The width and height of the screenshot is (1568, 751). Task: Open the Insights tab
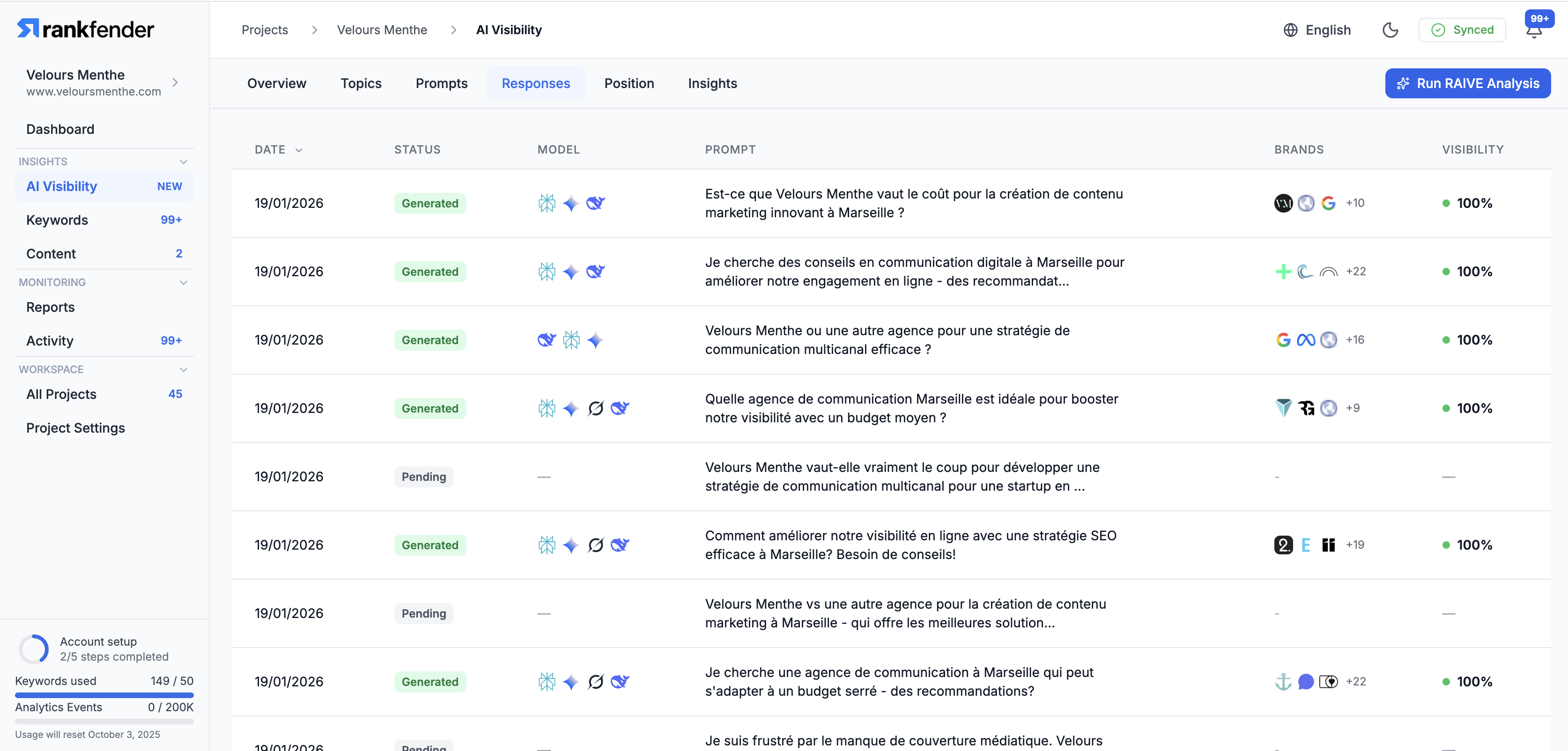[x=712, y=83]
